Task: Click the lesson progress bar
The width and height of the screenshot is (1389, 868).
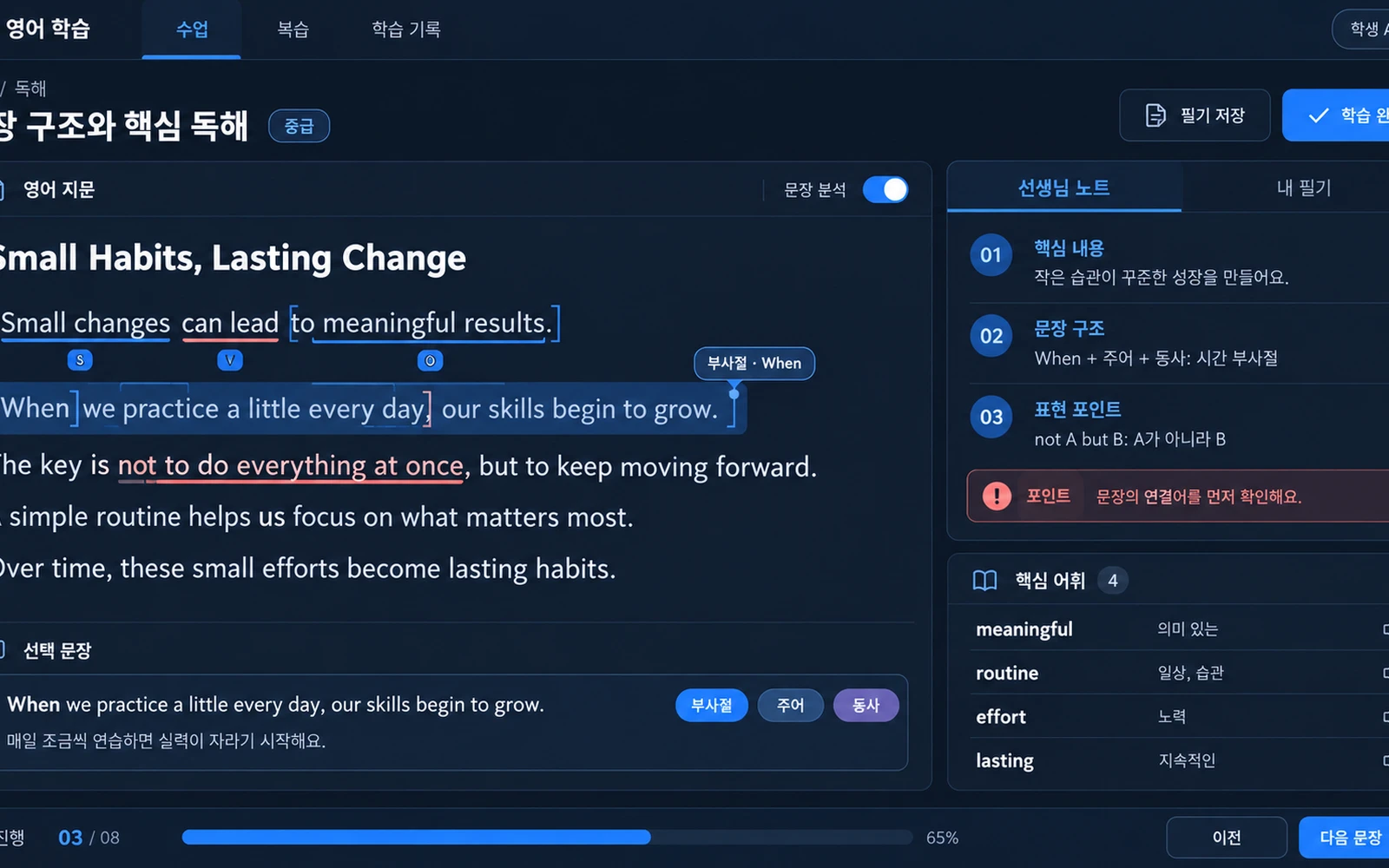Action: (547, 838)
